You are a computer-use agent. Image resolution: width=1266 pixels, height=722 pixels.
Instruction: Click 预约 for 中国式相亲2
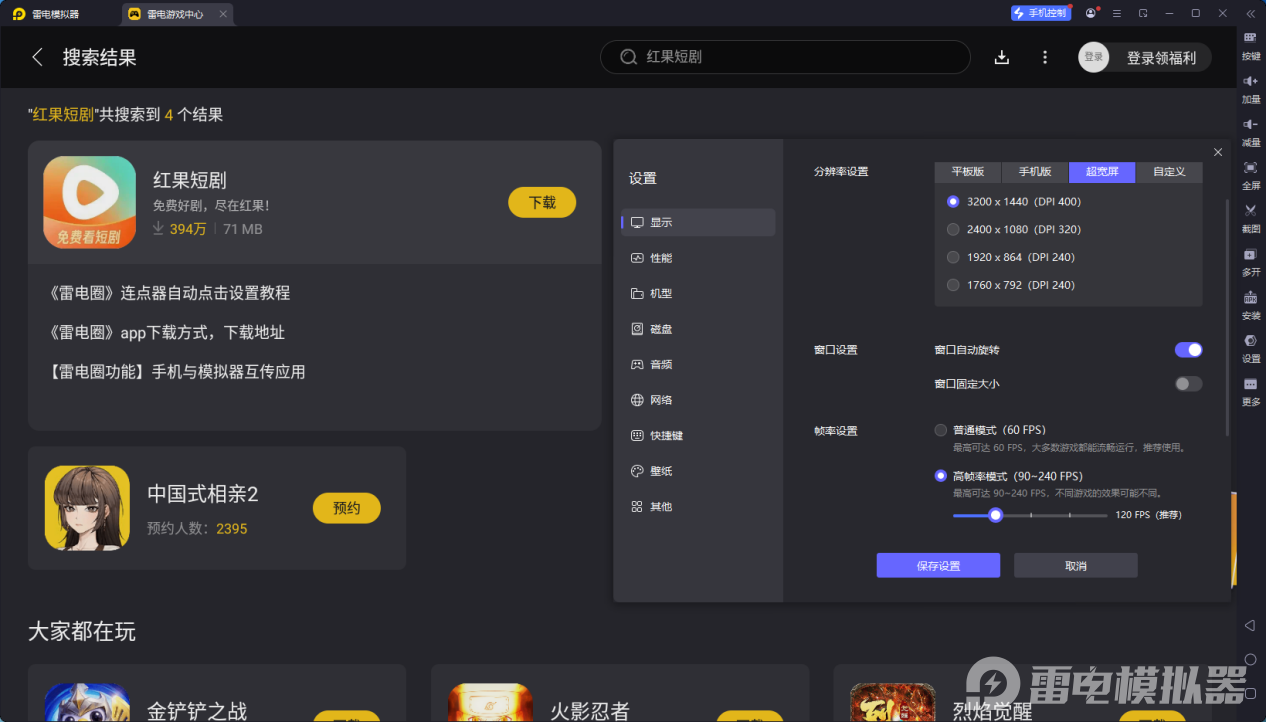coord(346,508)
